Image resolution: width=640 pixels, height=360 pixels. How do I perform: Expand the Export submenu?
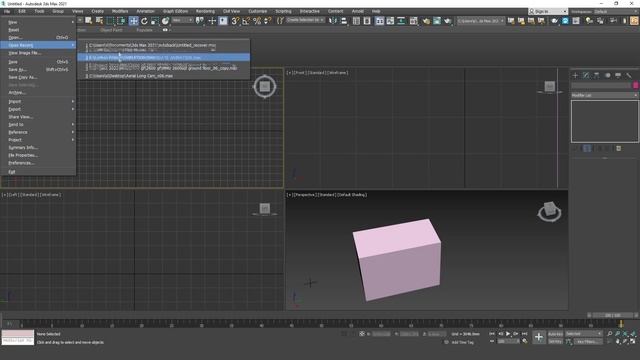(x=38, y=109)
